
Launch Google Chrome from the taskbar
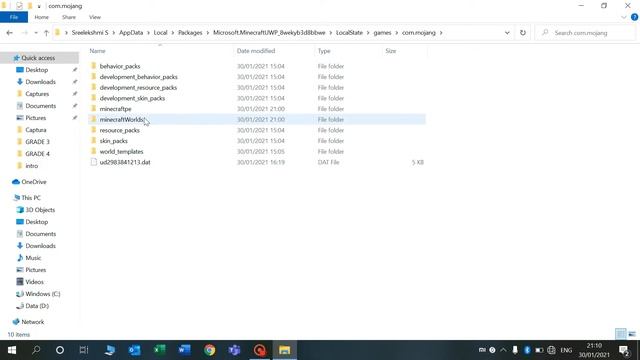tap(210, 350)
